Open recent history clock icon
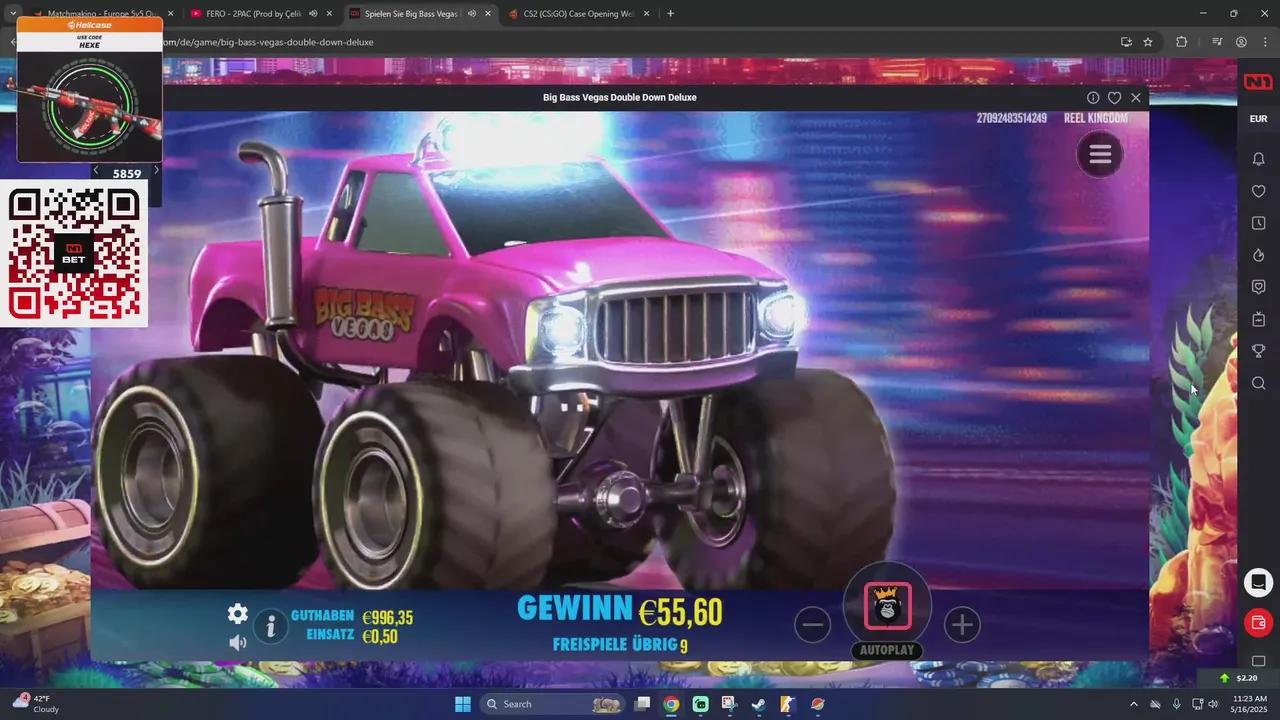Viewport: 1280px width, 720px height. pos(1259,223)
